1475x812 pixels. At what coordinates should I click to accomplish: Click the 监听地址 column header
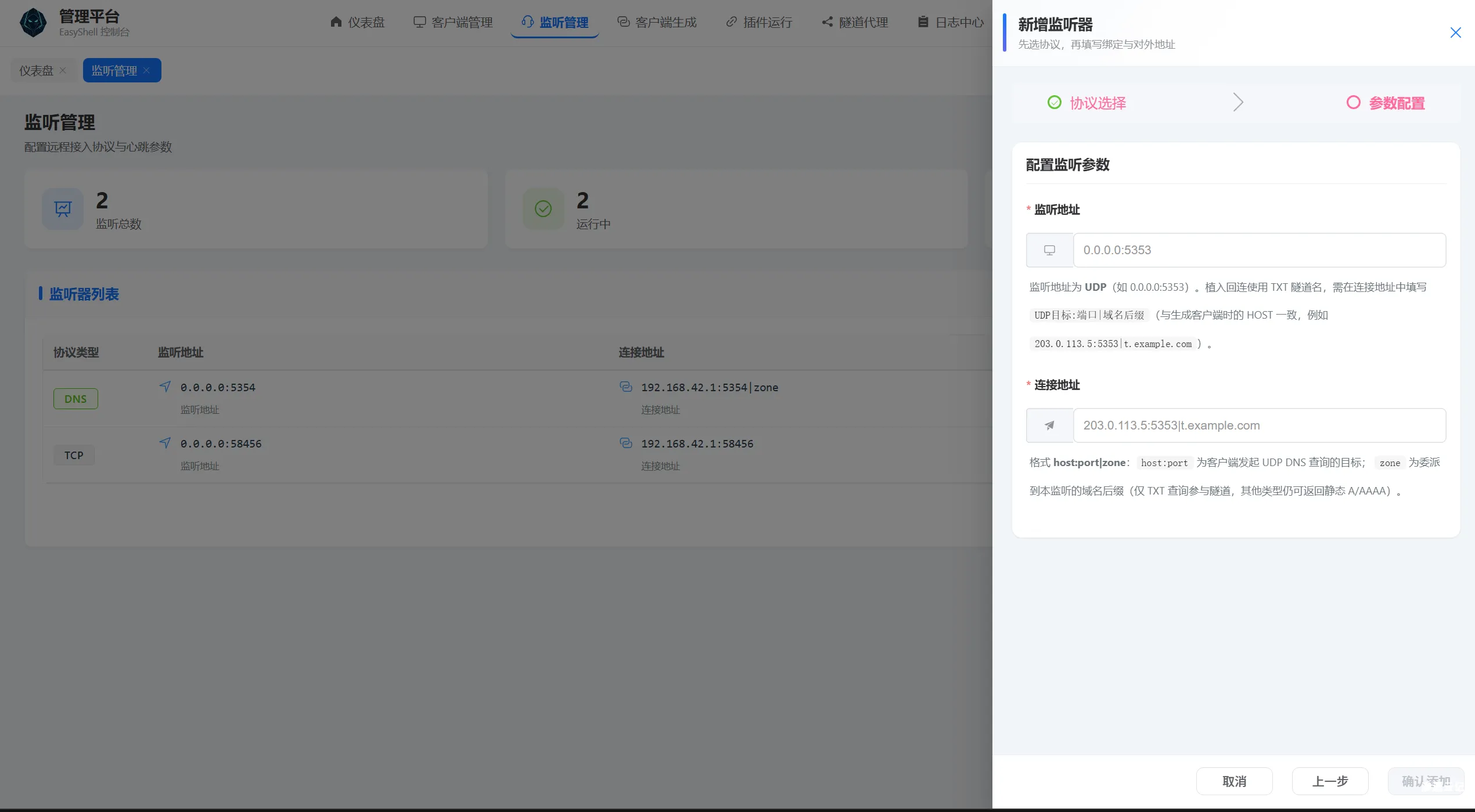(181, 352)
